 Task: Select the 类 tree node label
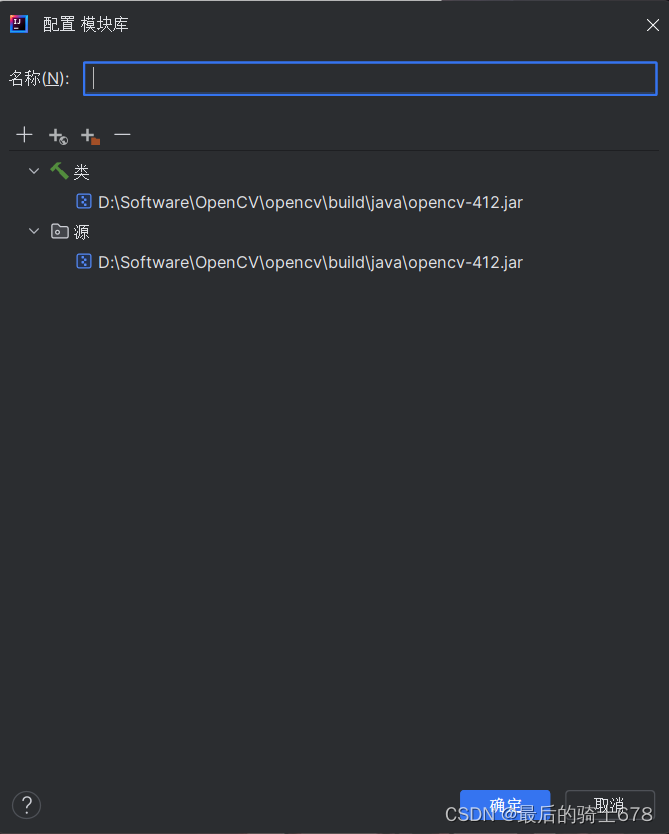click(x=81, y=171)
